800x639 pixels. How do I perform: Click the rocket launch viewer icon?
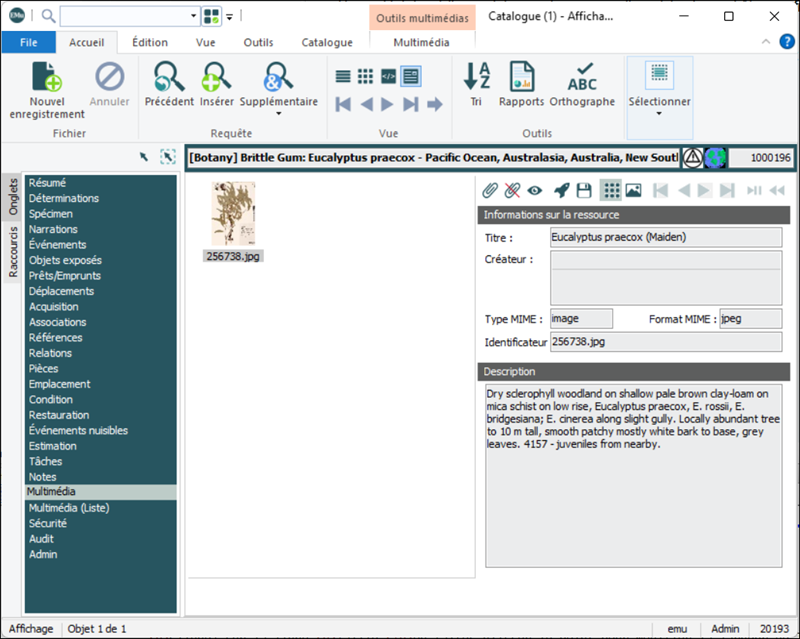point(562,191)
